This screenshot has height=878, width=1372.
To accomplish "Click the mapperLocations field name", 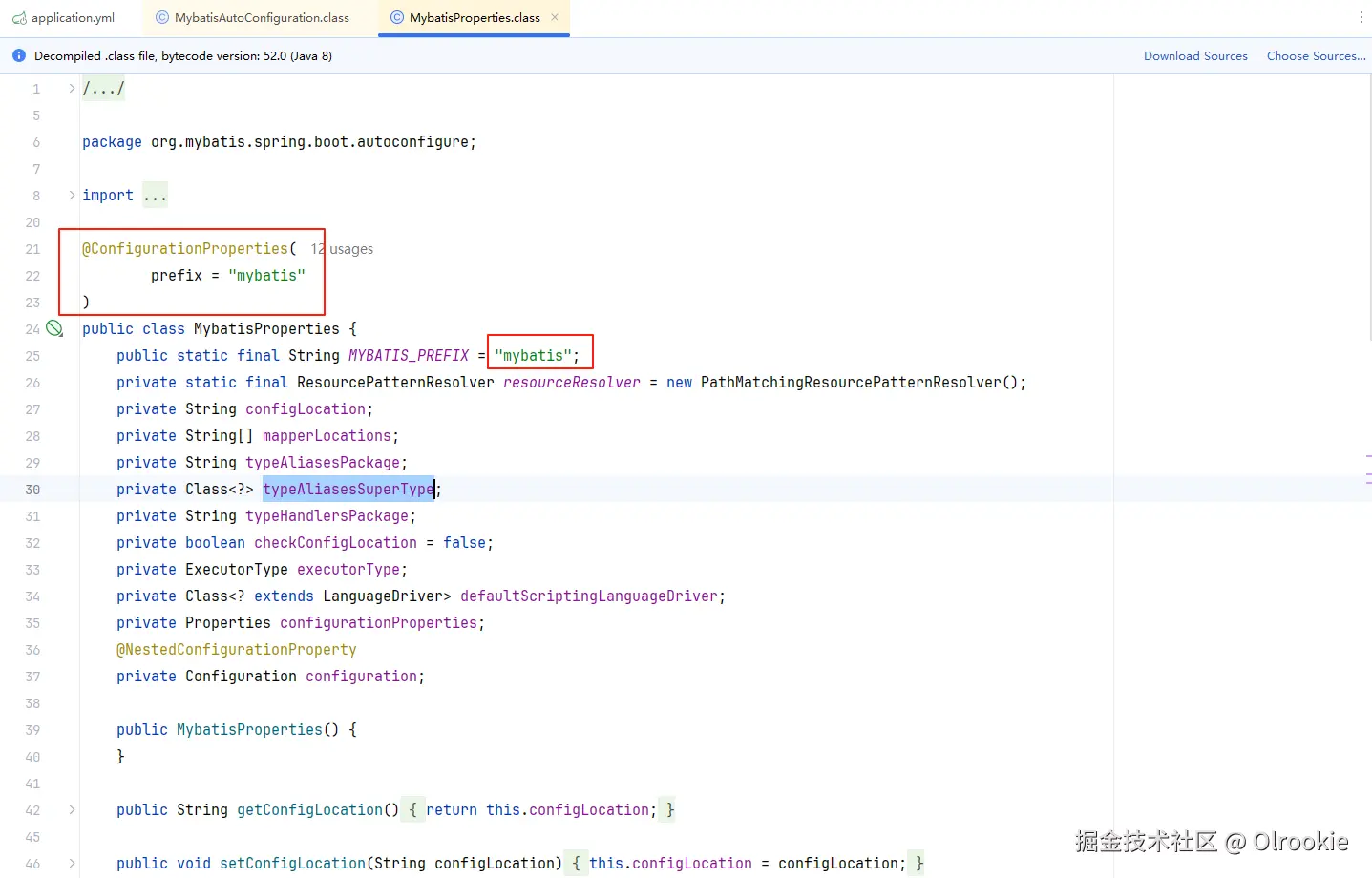I will (327, 436).
